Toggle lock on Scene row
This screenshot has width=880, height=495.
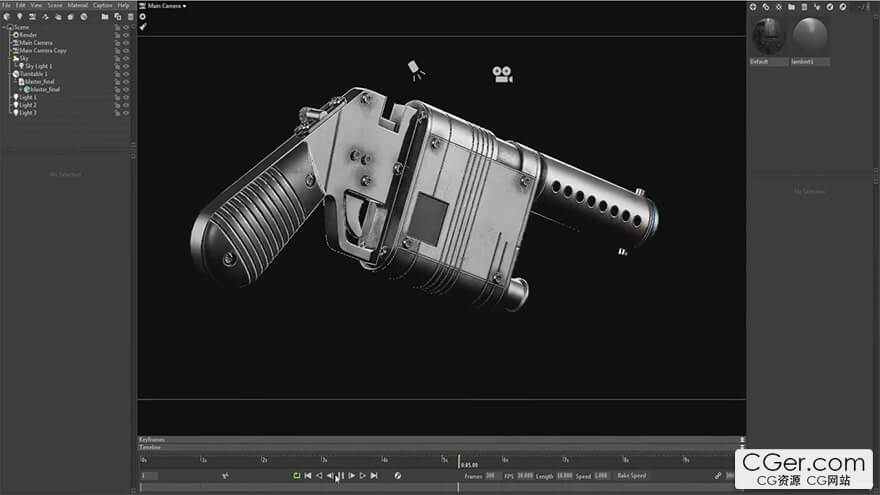pos(118,27)
